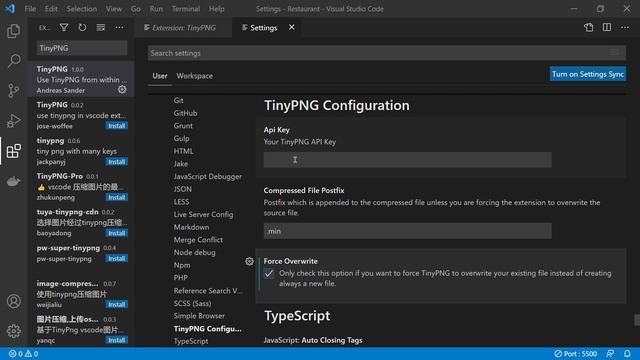Open the Search view in activity bar

click(x=13, y=61)
